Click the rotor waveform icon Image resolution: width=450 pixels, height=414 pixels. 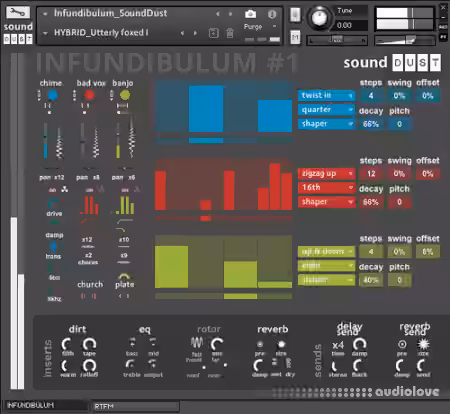click(x=197, y=342)
